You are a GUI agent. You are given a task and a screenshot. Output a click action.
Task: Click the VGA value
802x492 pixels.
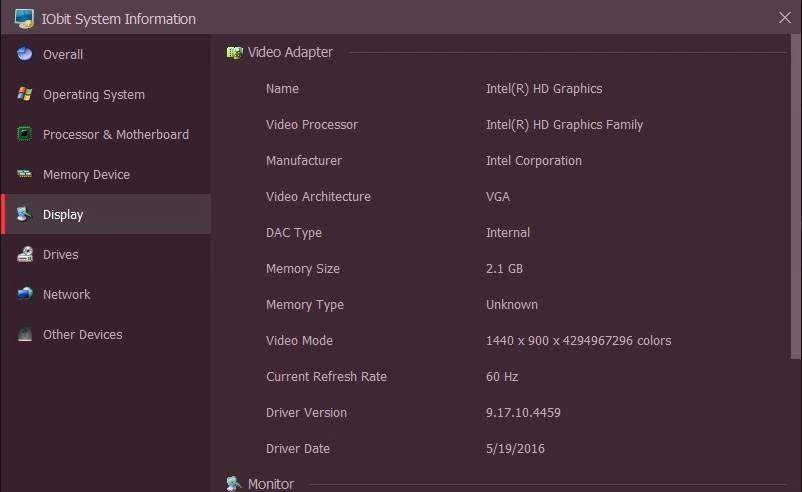point(498,196)
